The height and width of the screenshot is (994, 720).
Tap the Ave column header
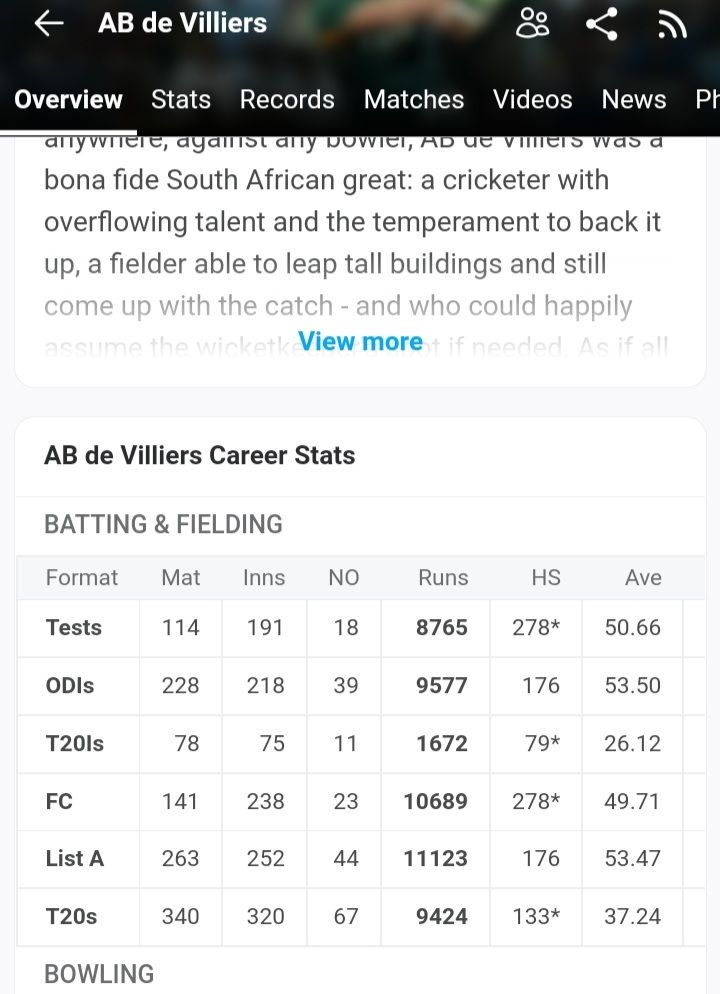tap(643, 578)
